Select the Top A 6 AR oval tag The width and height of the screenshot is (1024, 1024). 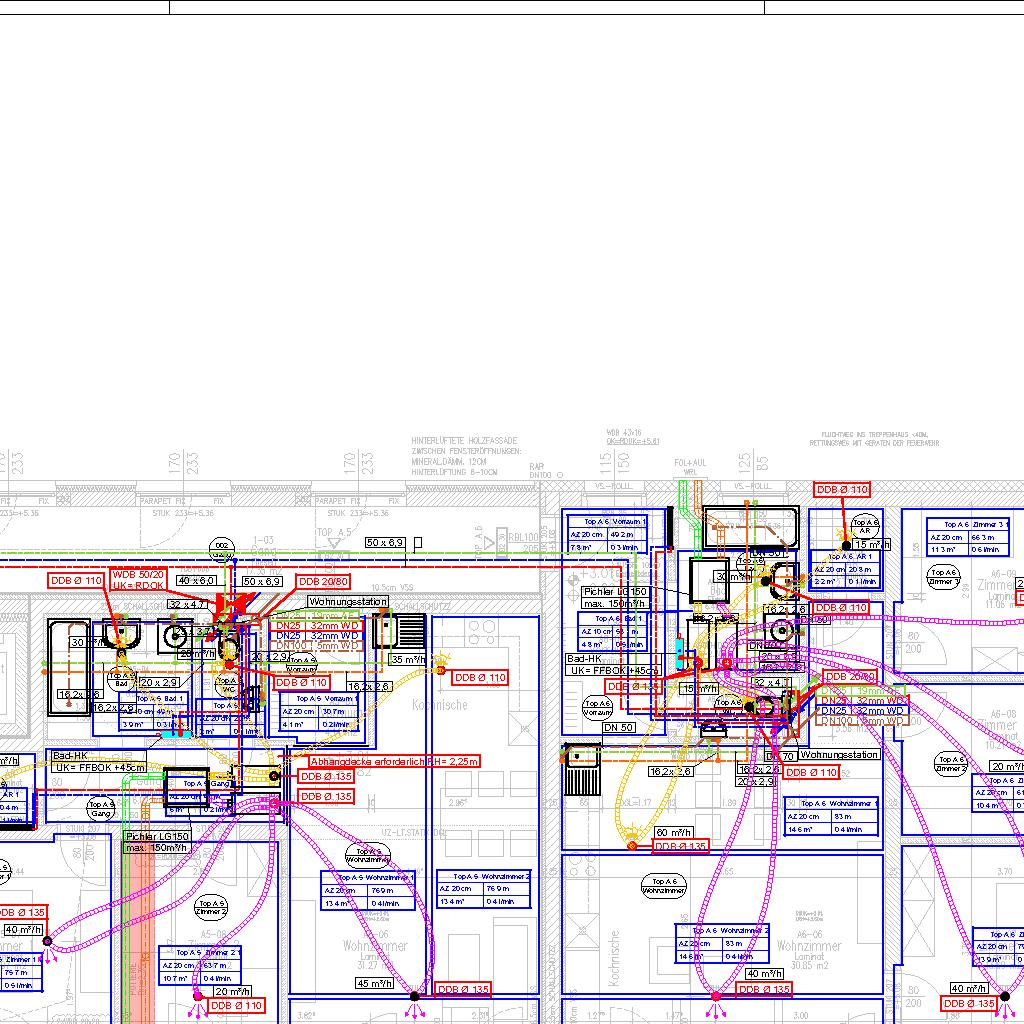[865, 526]
